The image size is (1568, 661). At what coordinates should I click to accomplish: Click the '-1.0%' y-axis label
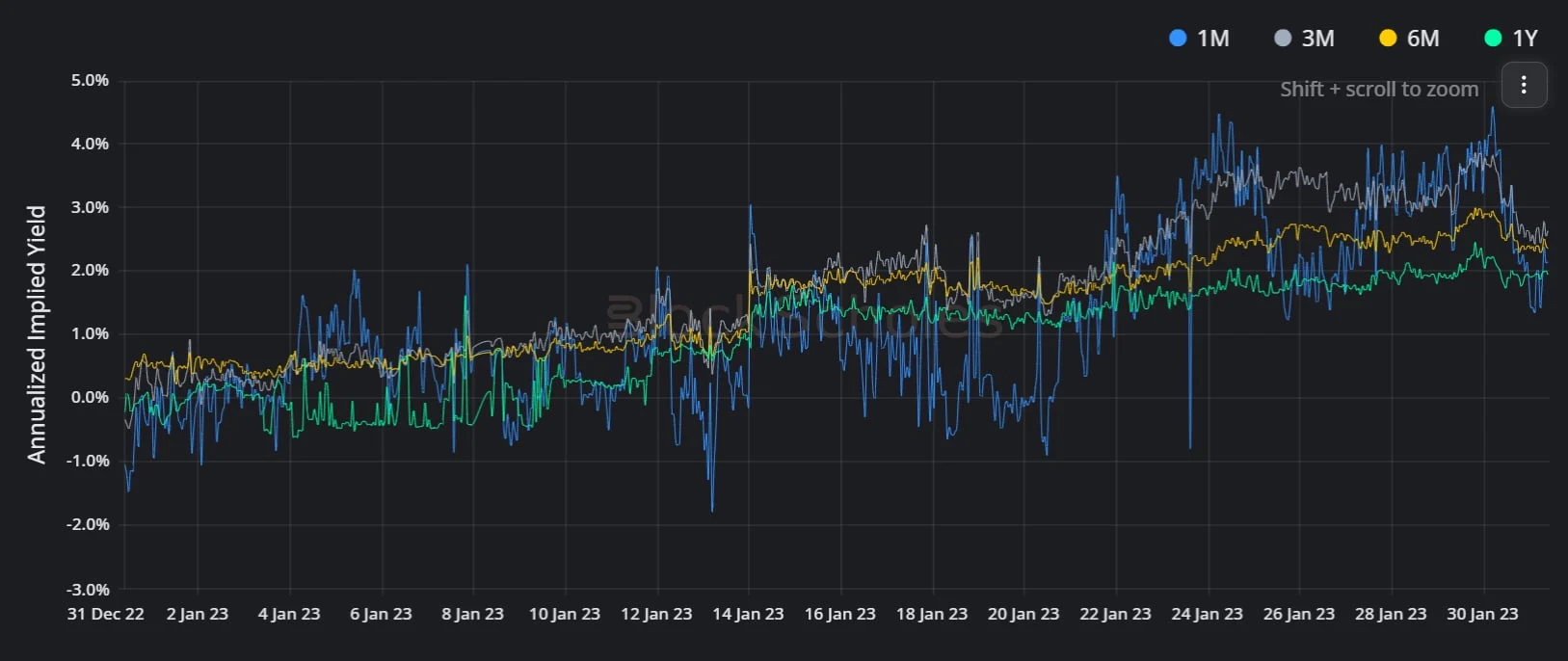click(88, 461)
